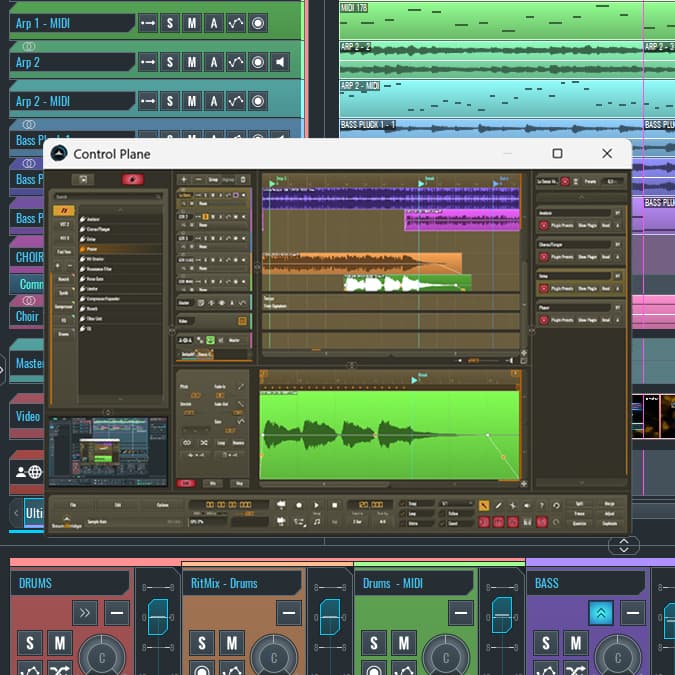
Task: Select the ARP 2 - MIDI clip in arrangement
Action: (490, 98)
